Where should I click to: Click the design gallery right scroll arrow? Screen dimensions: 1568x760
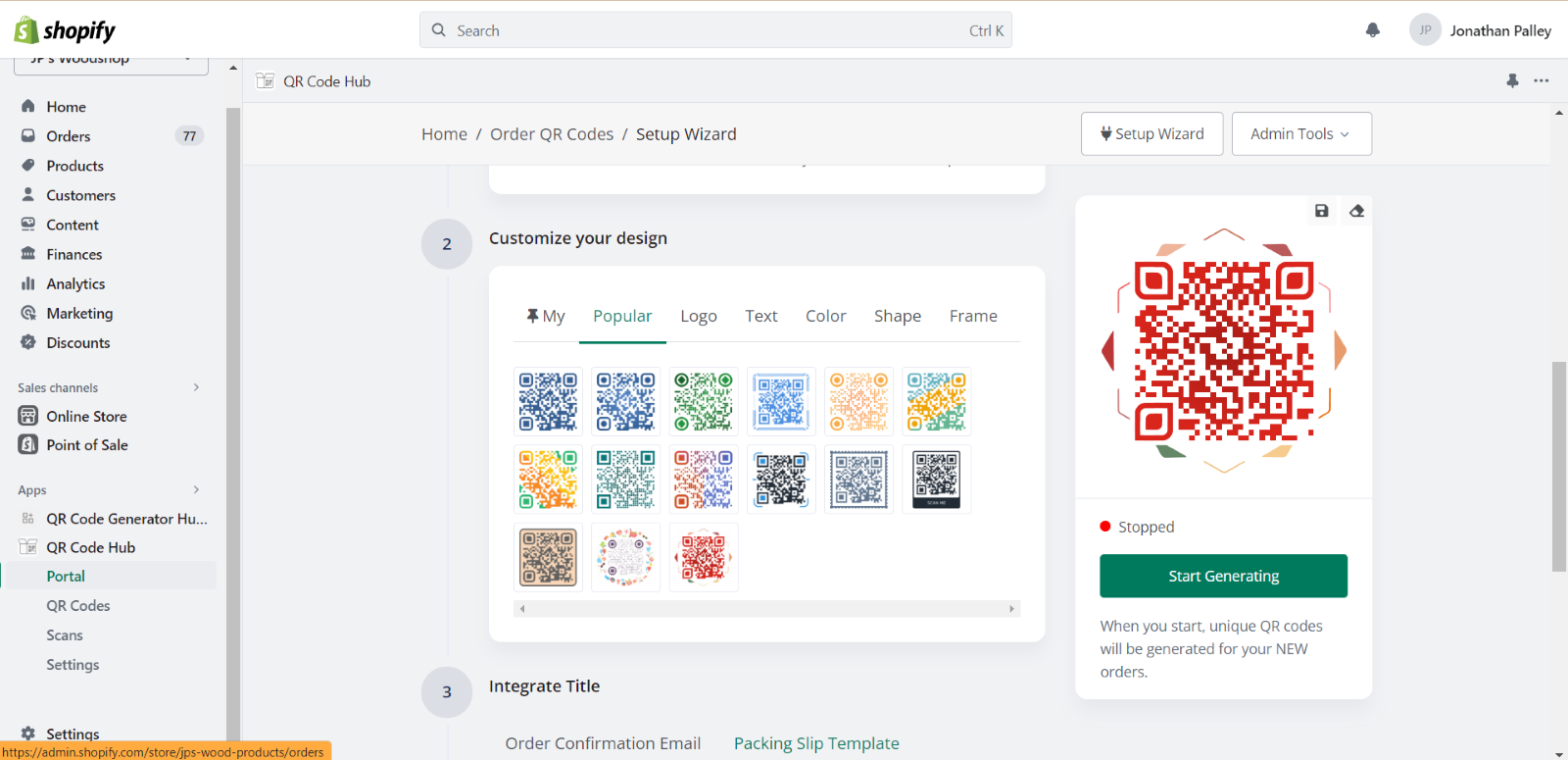point(1011,609)
